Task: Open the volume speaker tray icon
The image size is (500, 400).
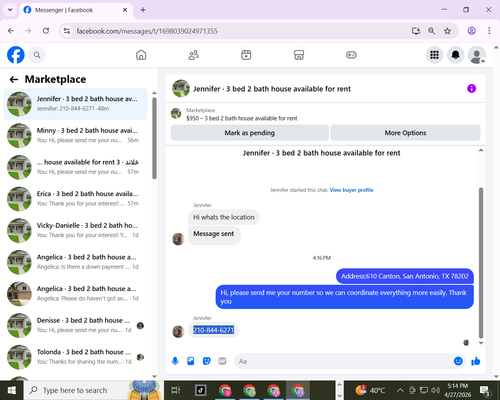Action: (435, 390)
